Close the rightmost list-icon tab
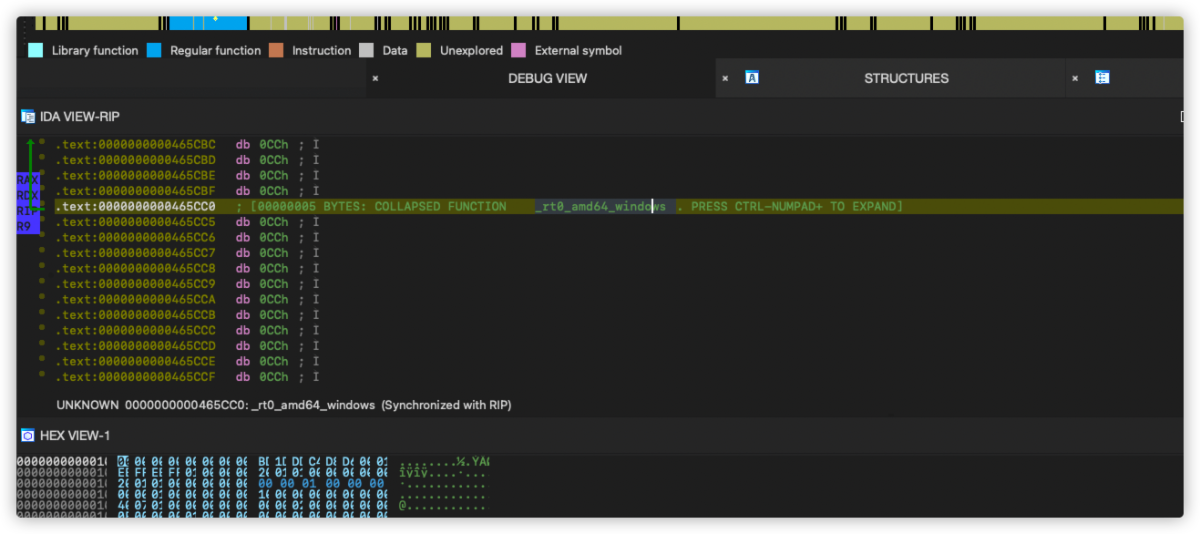1200x534 pixels. click(1075, 78)
